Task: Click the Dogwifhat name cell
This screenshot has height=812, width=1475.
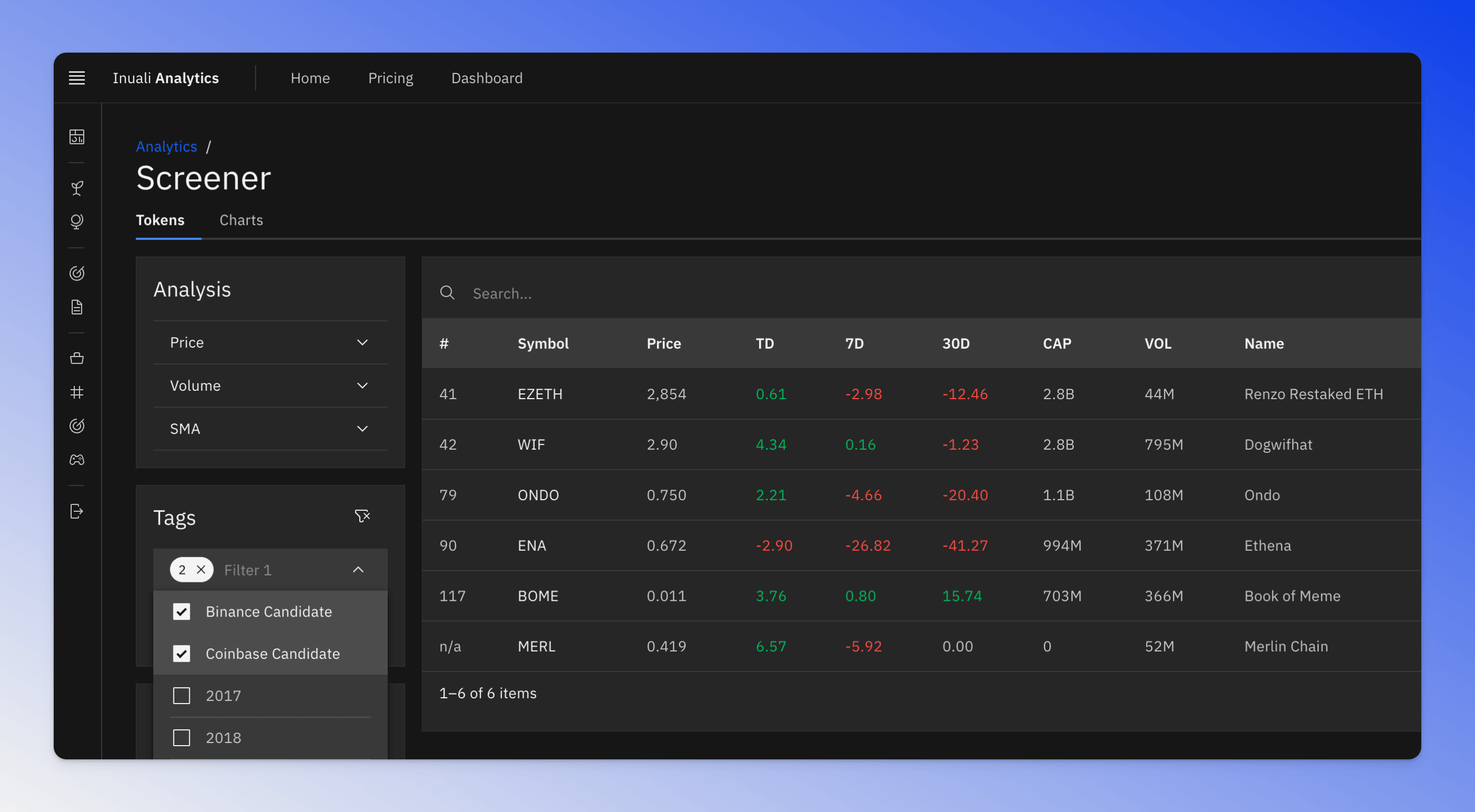Action: pyautogui.click(x=1278, y=444)
